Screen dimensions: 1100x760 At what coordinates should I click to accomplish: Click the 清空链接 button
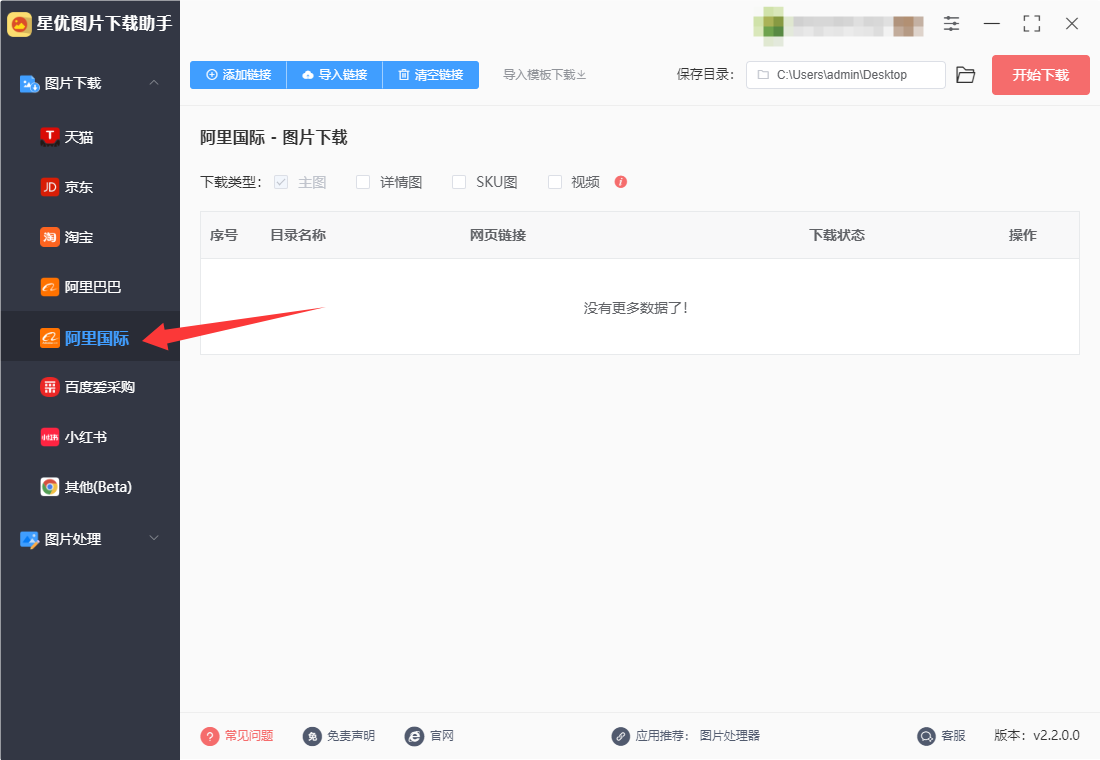tap(431, 75)
